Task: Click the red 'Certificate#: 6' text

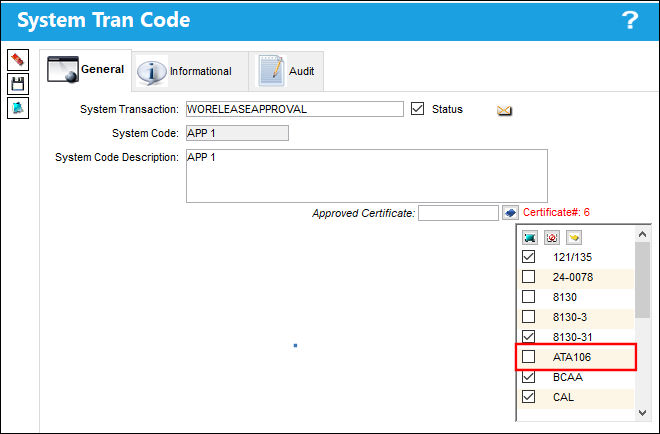Action: pos(556,212)
